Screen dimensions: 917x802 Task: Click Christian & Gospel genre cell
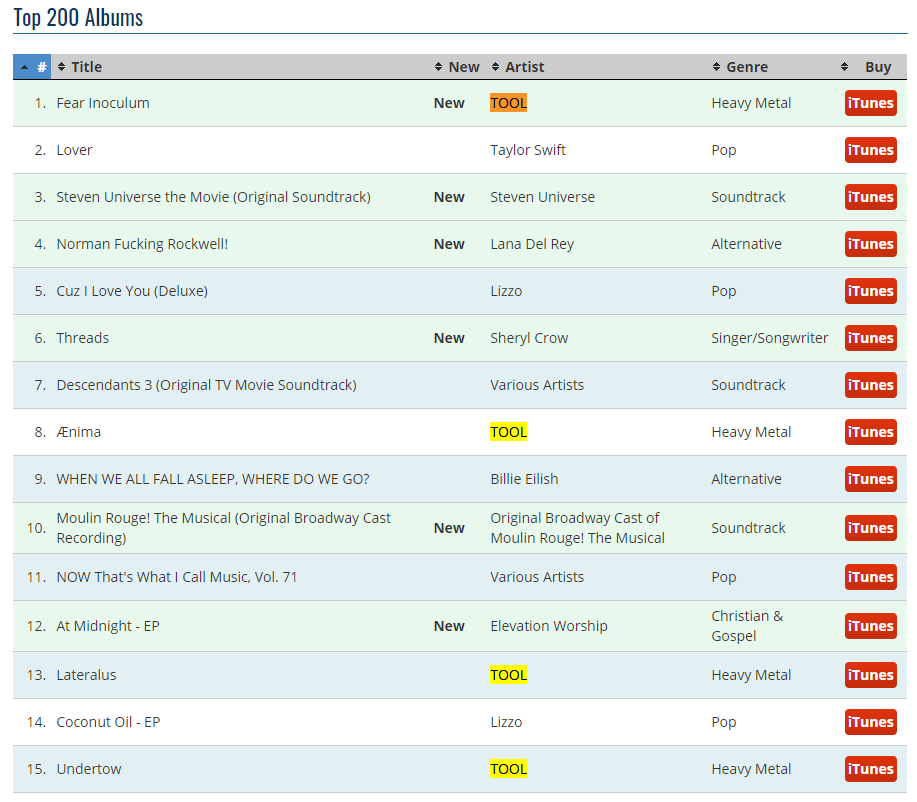coord(747,626)
